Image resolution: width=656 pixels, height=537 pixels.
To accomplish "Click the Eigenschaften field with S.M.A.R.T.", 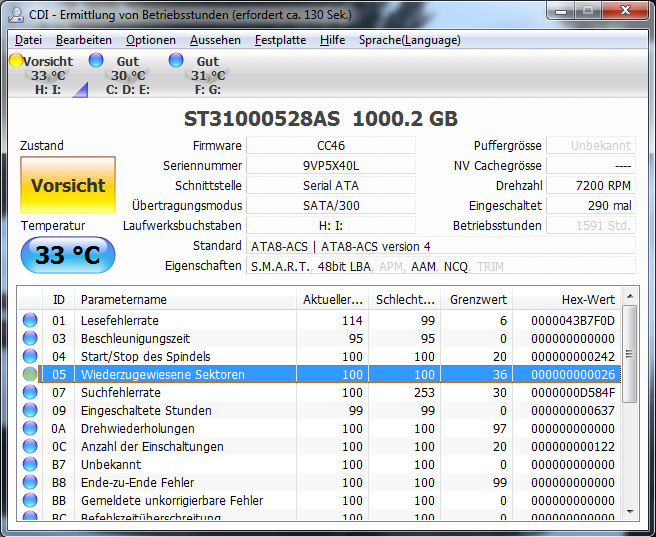I will pos(441,266).
